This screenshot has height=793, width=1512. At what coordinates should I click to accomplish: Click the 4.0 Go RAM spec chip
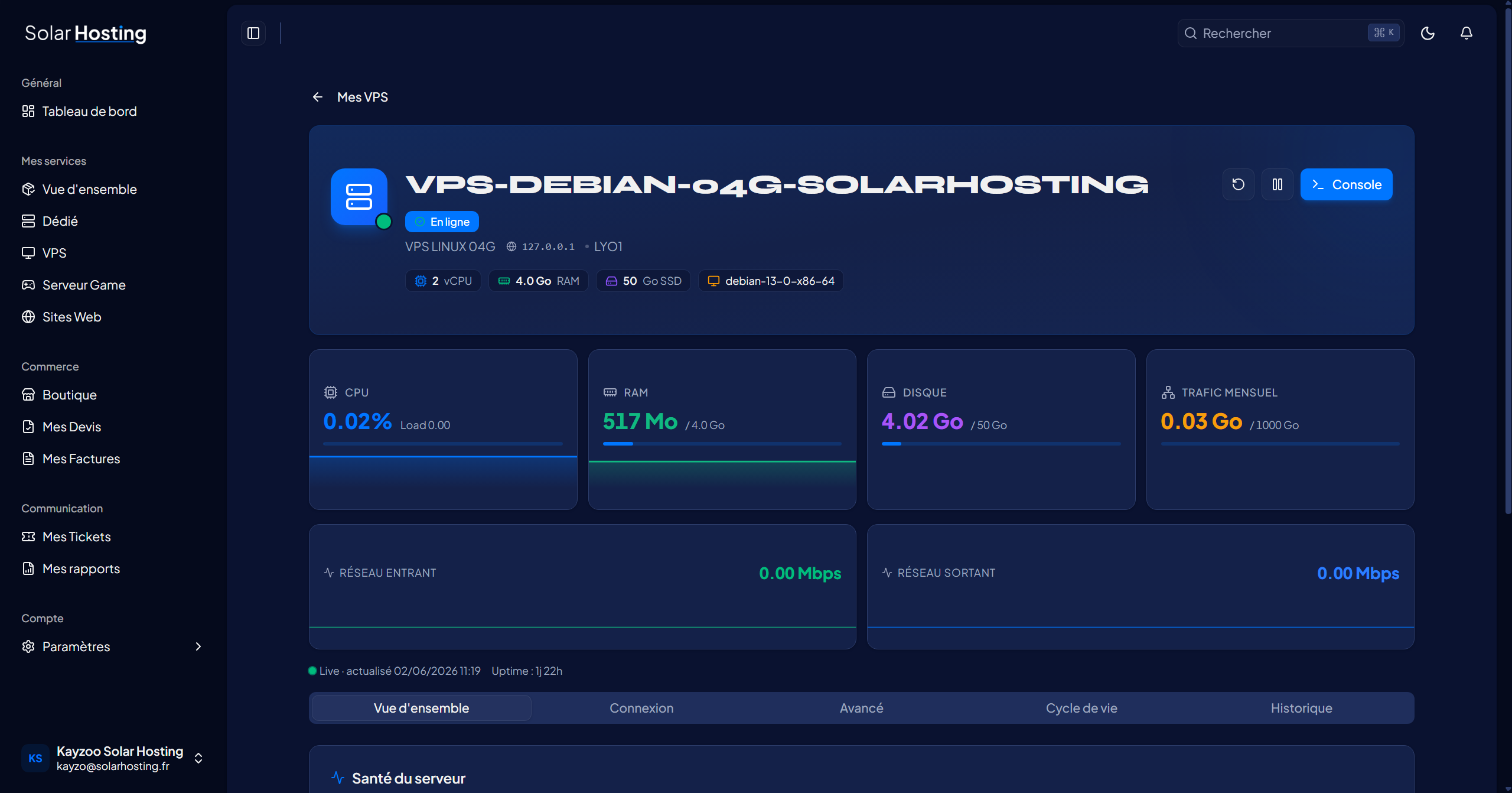pos(538,281)
